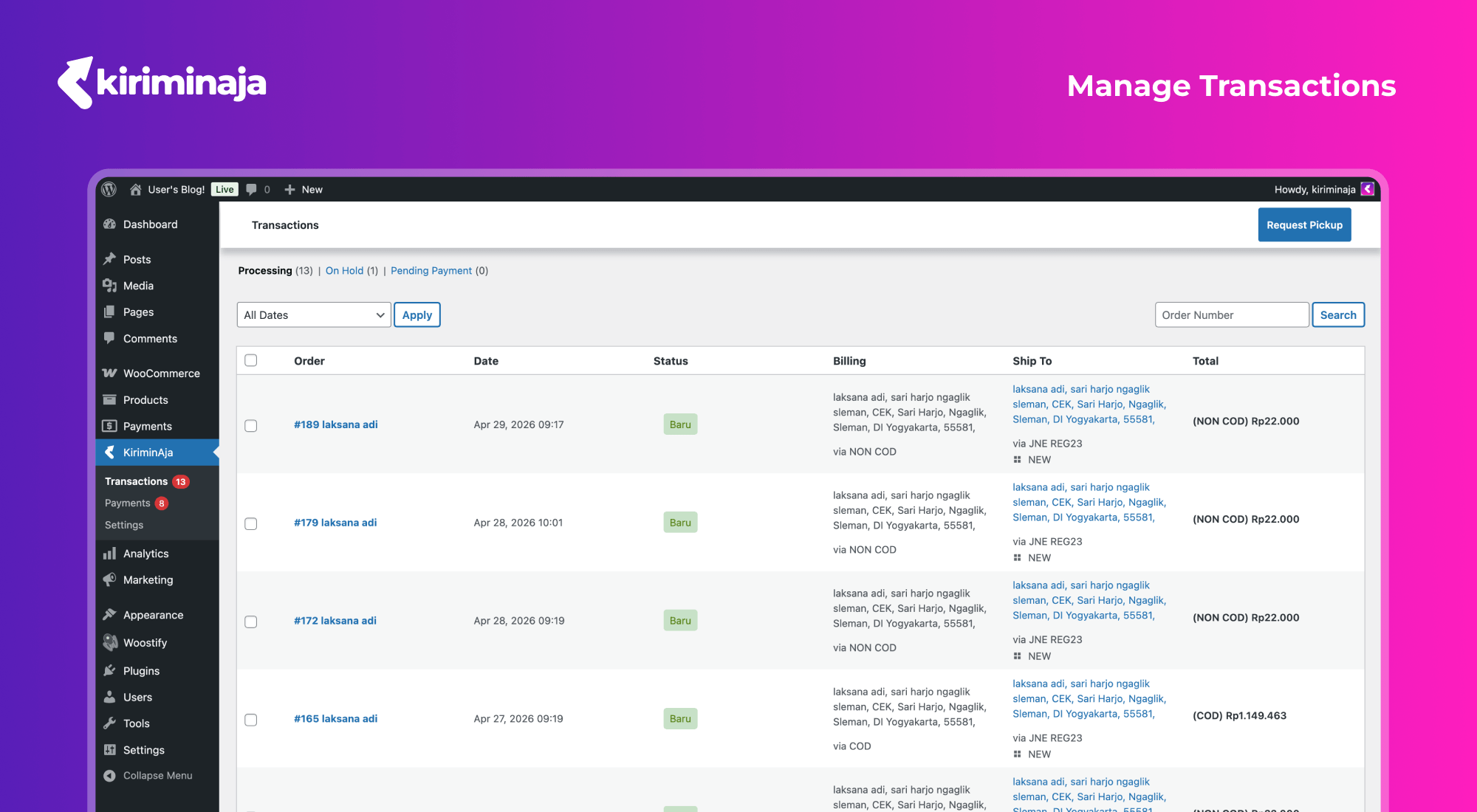Click Howdy, kiriminaja account text
The image size is (1477, 812).
1315,190
